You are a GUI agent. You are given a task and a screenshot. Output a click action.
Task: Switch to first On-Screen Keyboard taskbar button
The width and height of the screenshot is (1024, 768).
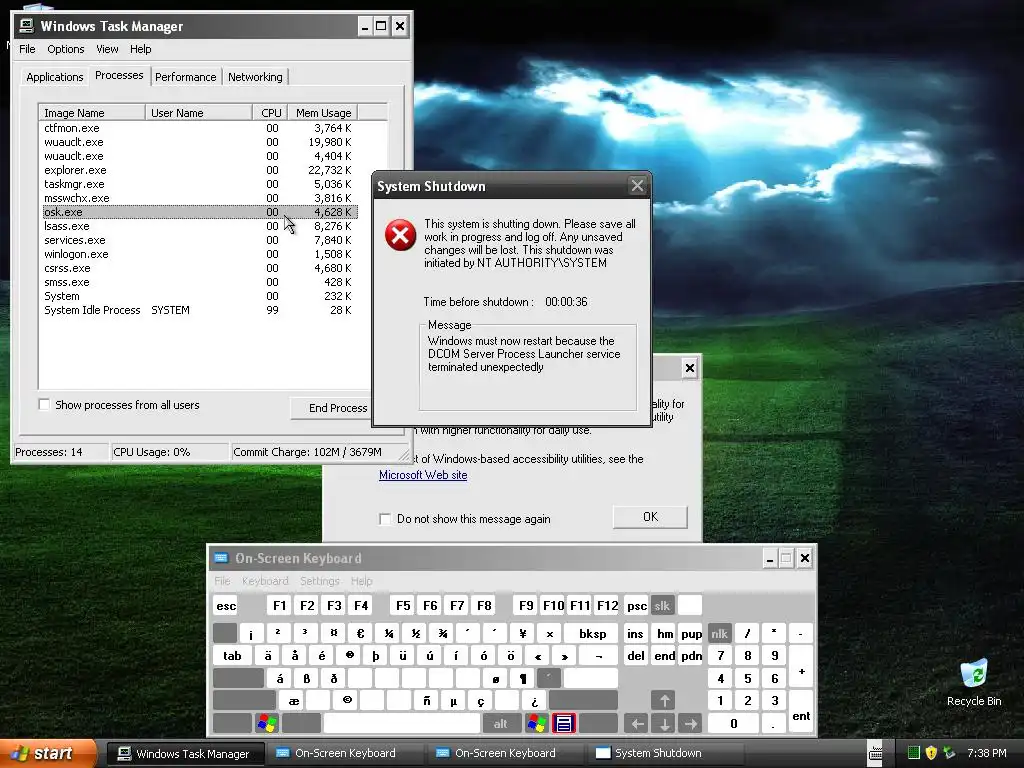coord(344,753)
